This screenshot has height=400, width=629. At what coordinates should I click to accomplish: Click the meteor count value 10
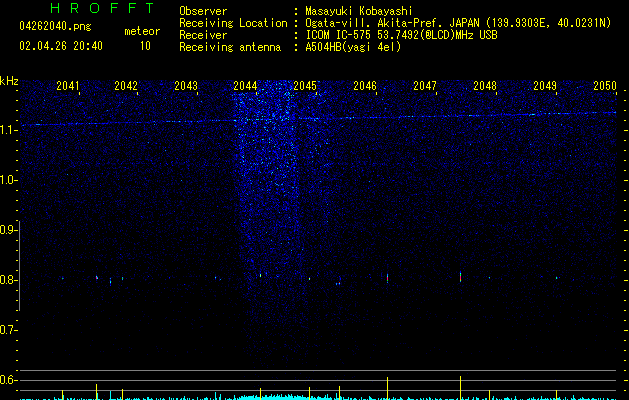tap(145, 46)
